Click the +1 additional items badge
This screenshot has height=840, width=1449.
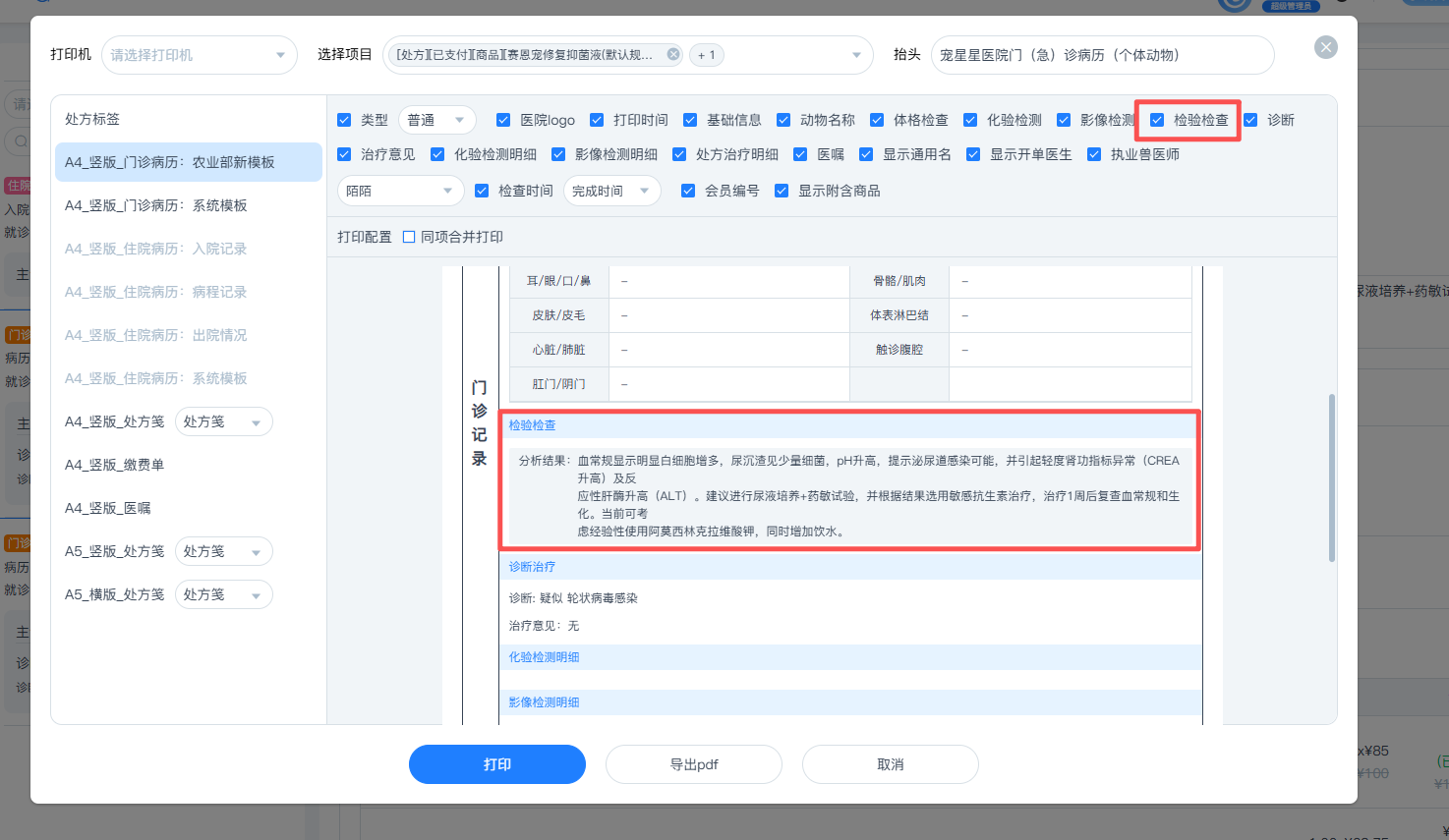tap(707, 55)
